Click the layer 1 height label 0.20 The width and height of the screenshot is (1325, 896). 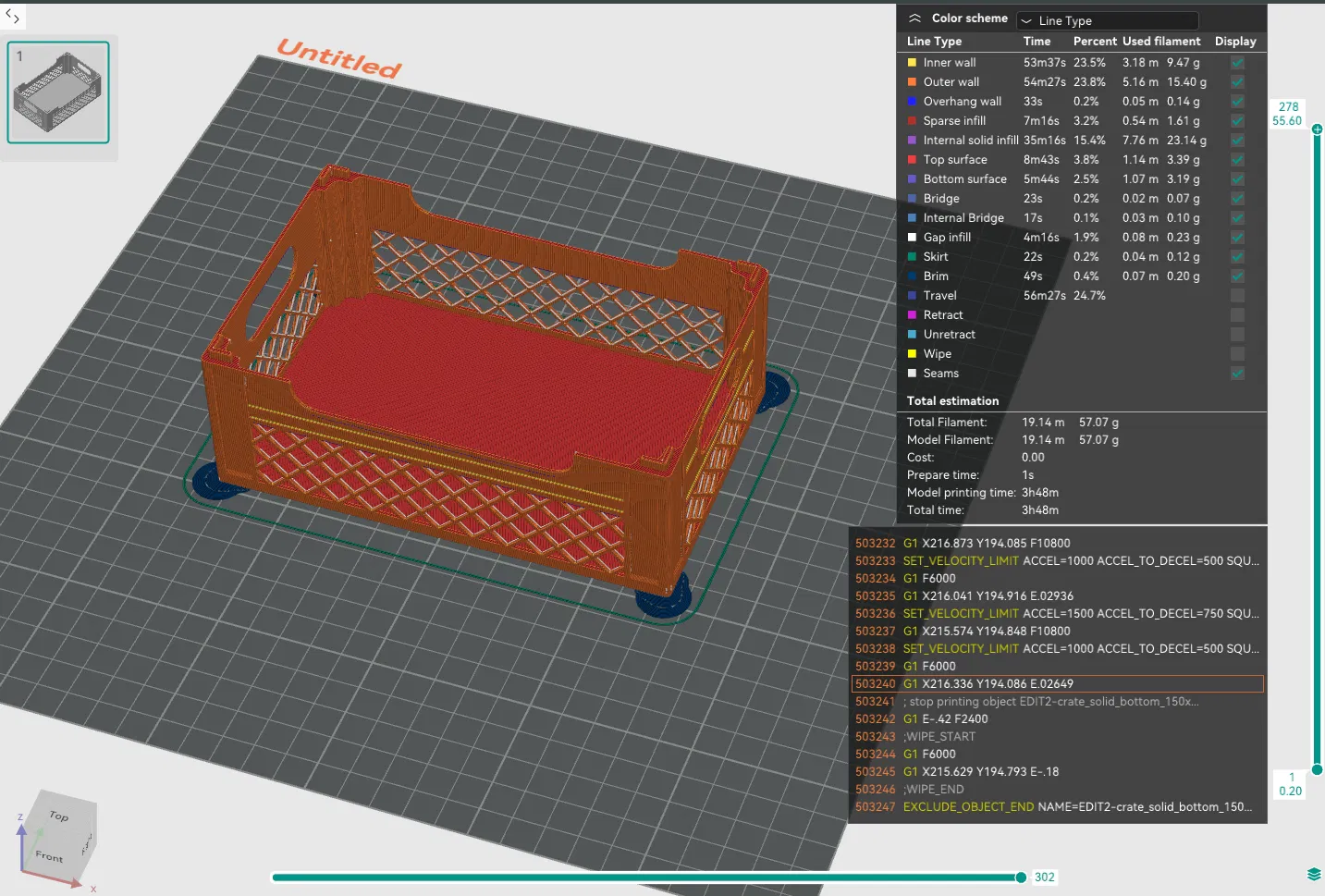[1291, 792]
